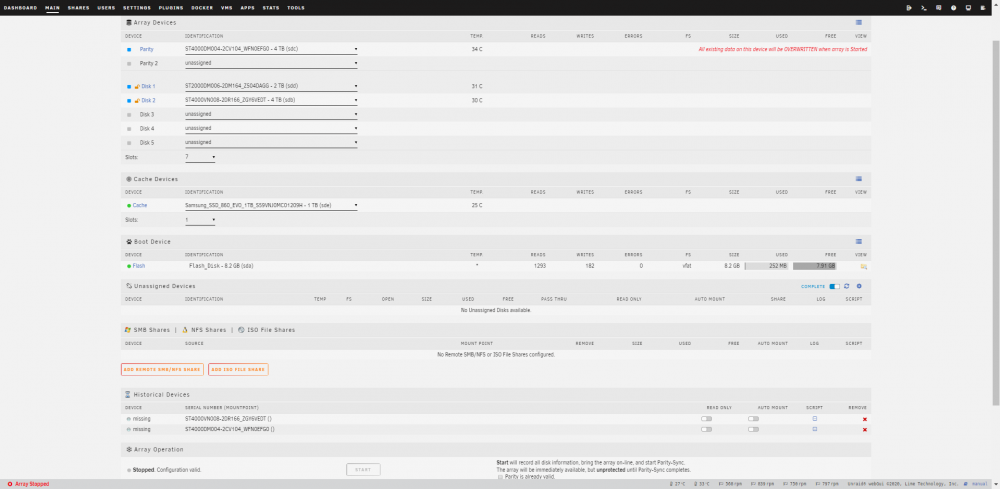The width and height of the screenshot is (1000, 489).
Task: Open the Cache device link
Action: click(x=140, y=205)
